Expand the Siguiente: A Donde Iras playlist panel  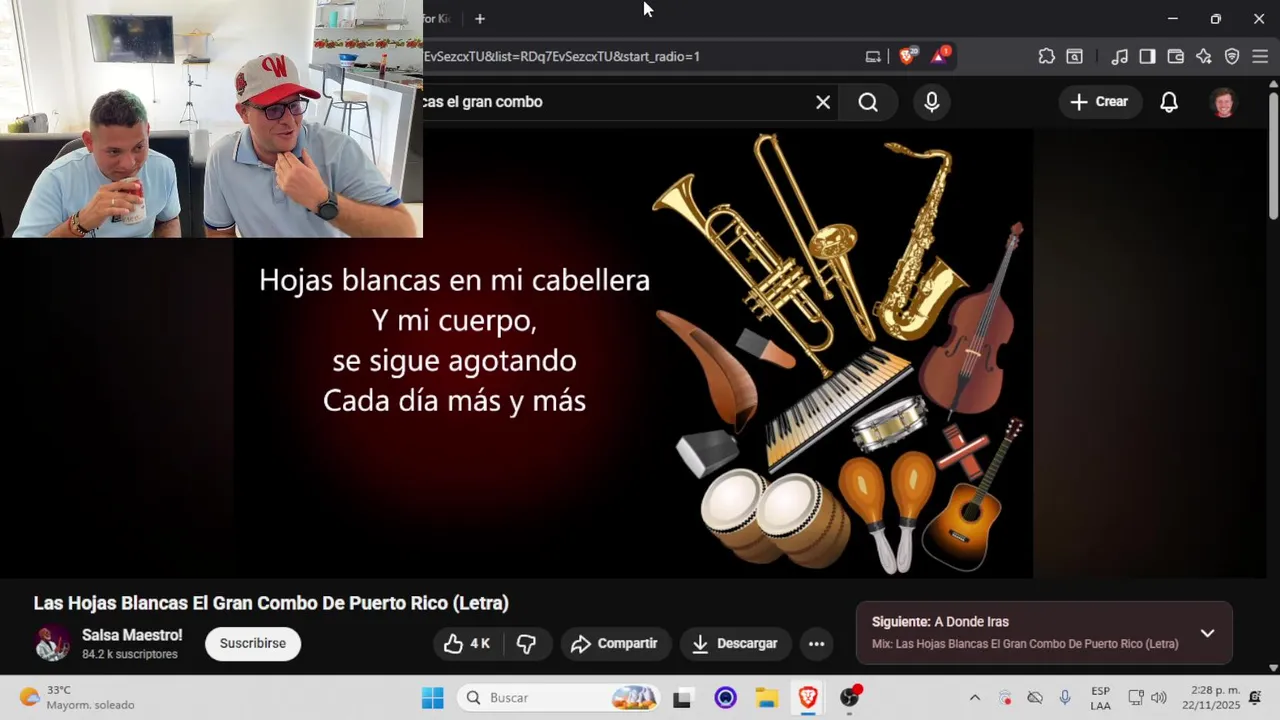(x=1207, y=633)
